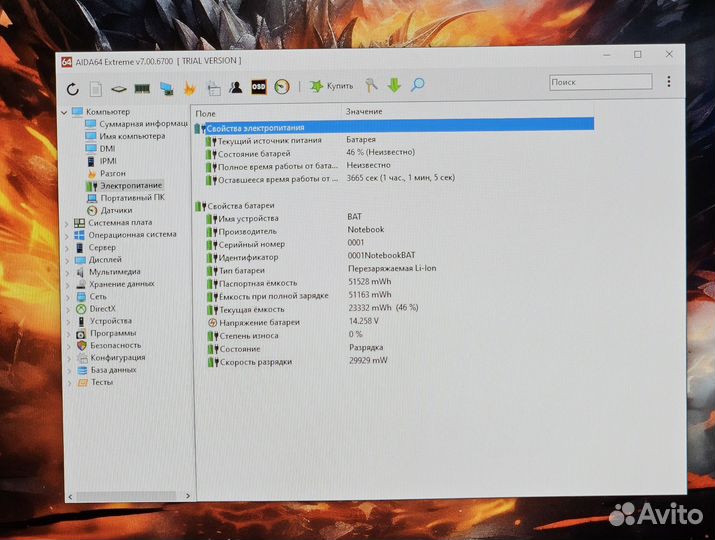Image resolution: width=715 pixels, height=540 pixels.
Task: Click the gauge benchmark toolbar icon
Action: tap(282, 87)
